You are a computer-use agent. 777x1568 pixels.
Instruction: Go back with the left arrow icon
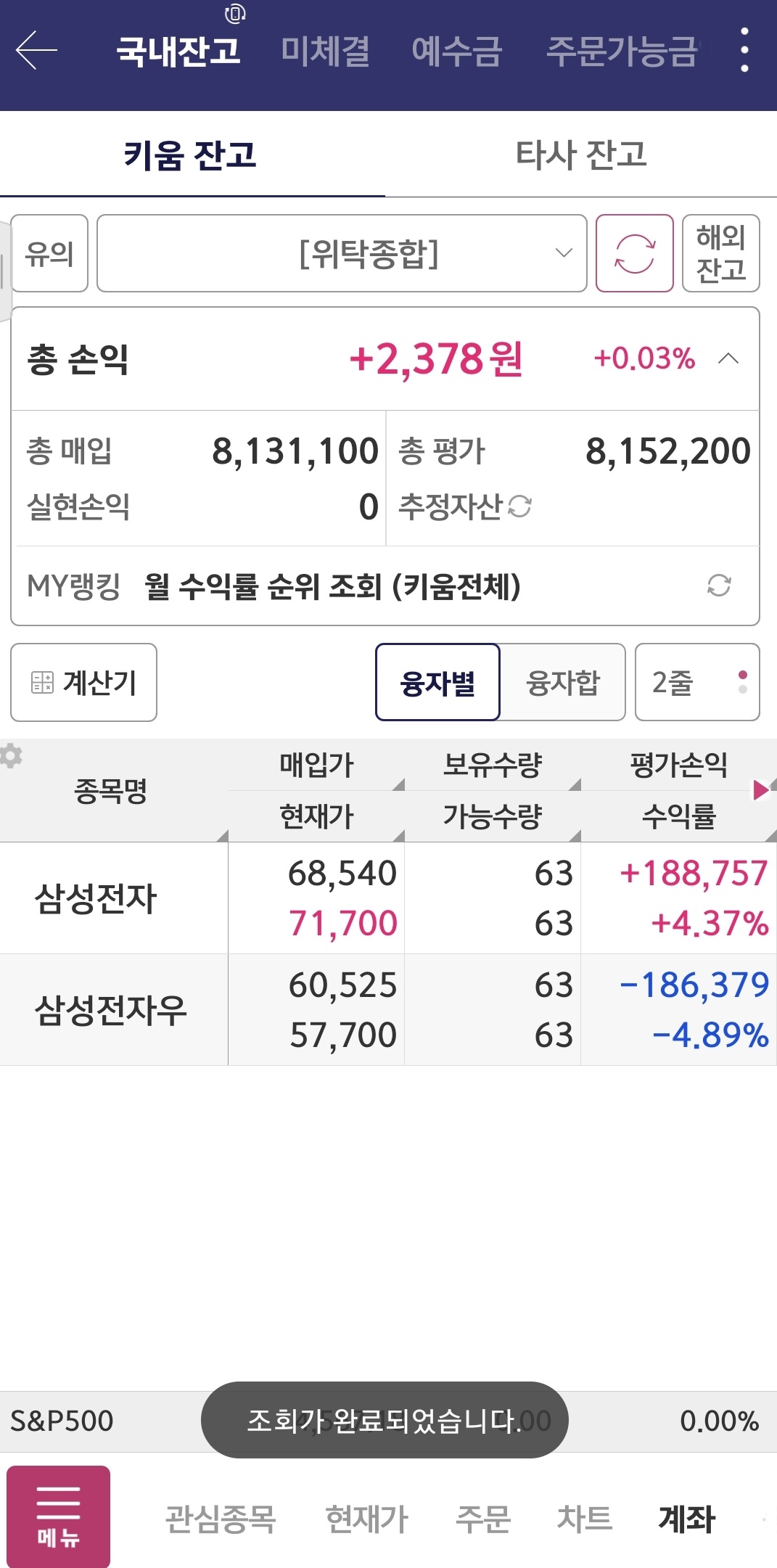click(x=36, y=50)
